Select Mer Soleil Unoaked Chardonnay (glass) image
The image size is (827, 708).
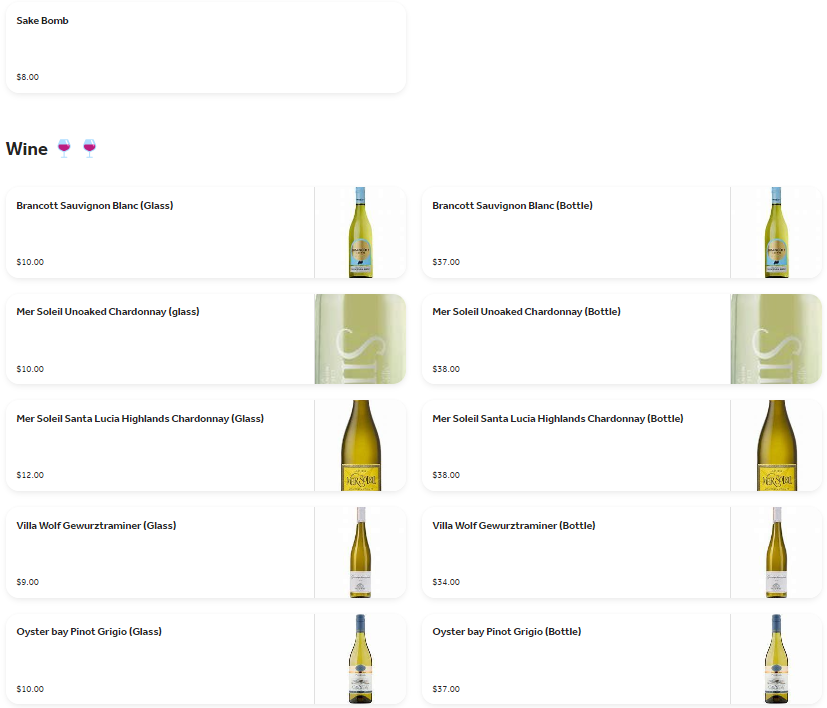(360, 339)
